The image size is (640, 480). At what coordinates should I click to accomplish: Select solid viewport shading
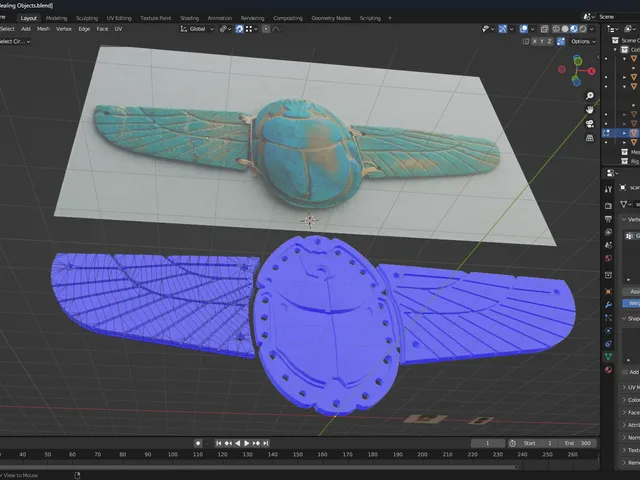tap(565, 29)
